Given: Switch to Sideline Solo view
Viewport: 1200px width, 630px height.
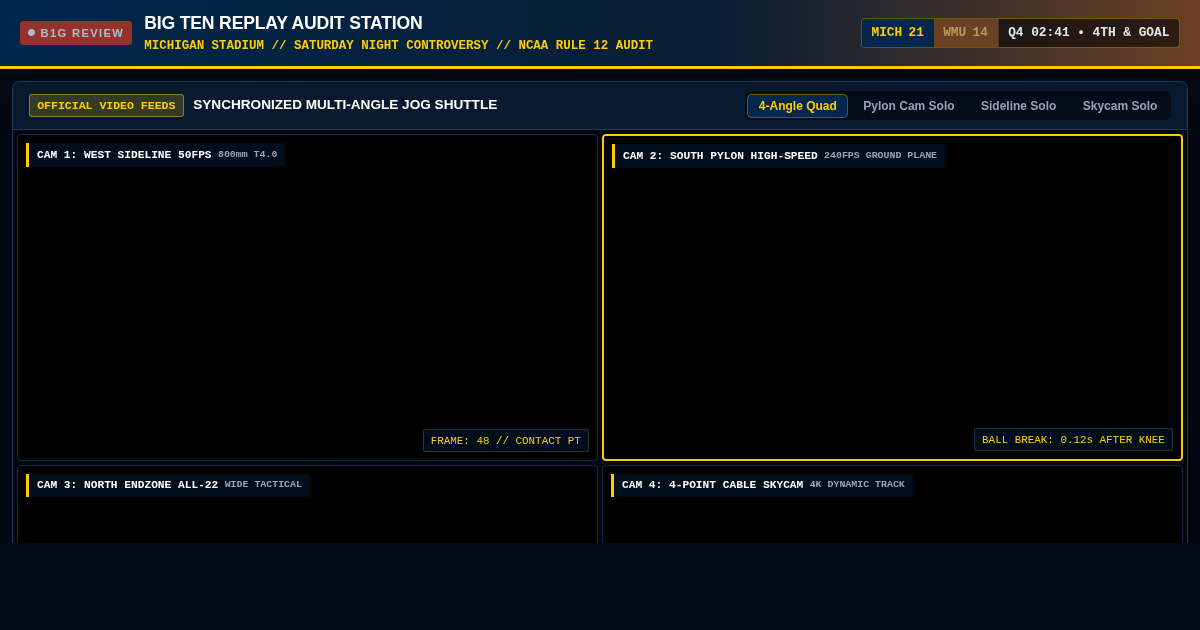Looking at the screenshot, I should click(1018, 106).
